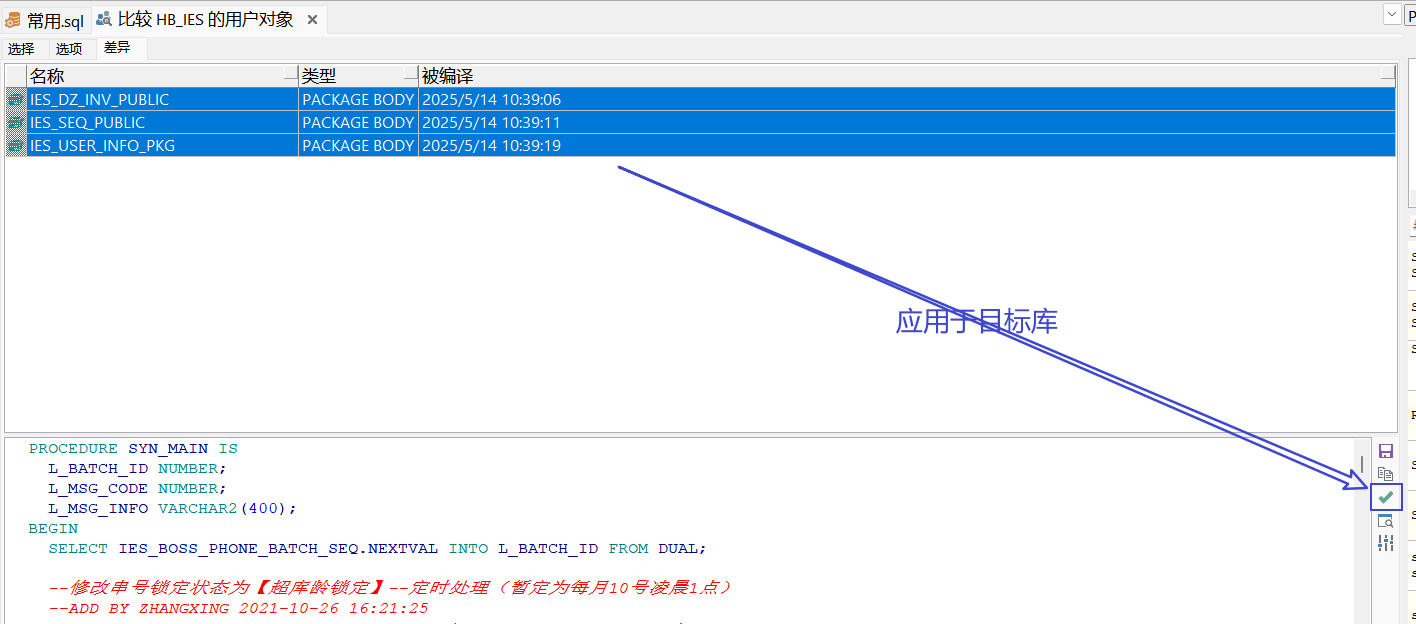Click compile time 2025/5/14 10:39:19
Viewport: 1416px width, 624px height.
pos(491,145)
